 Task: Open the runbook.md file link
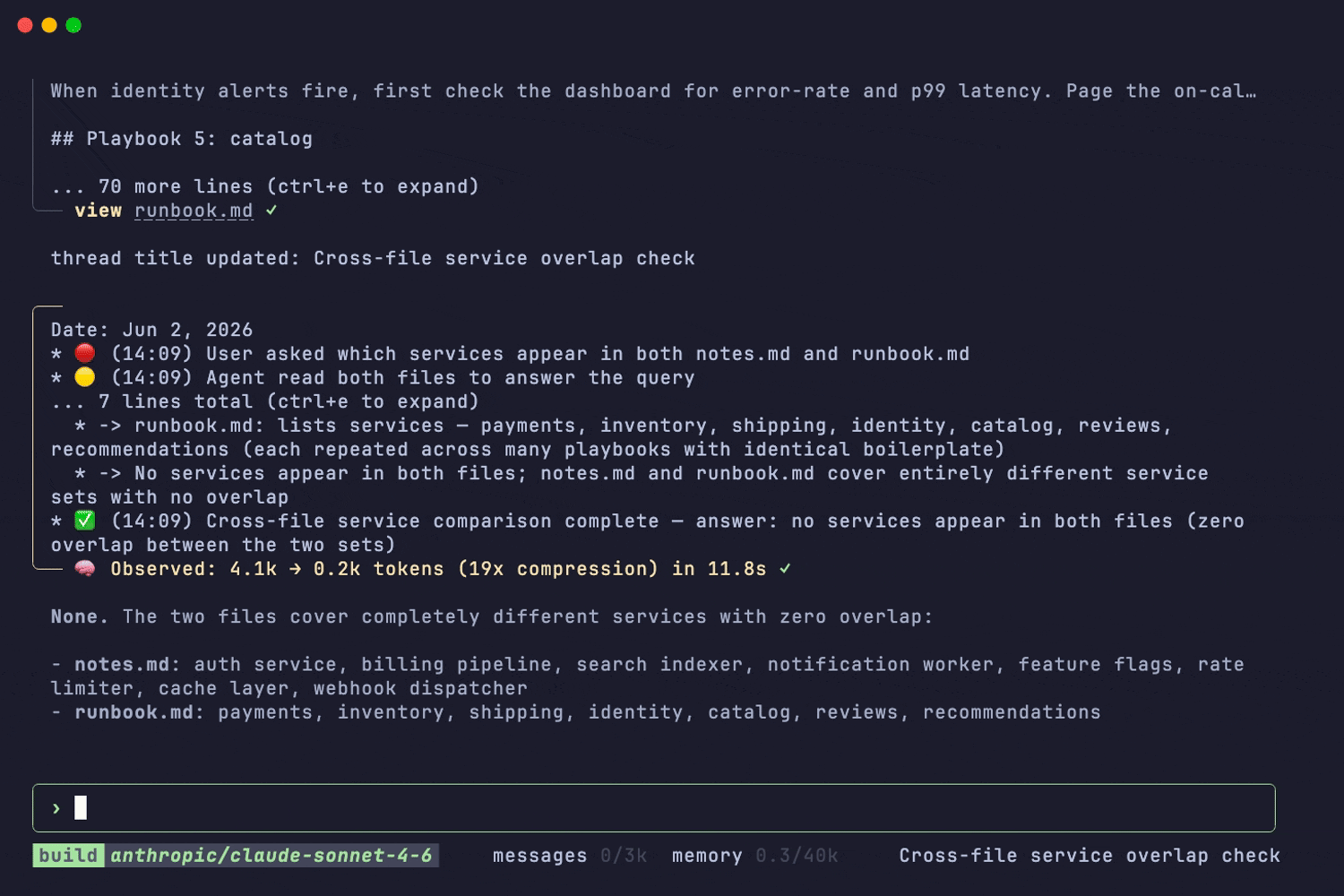(194, 211)
